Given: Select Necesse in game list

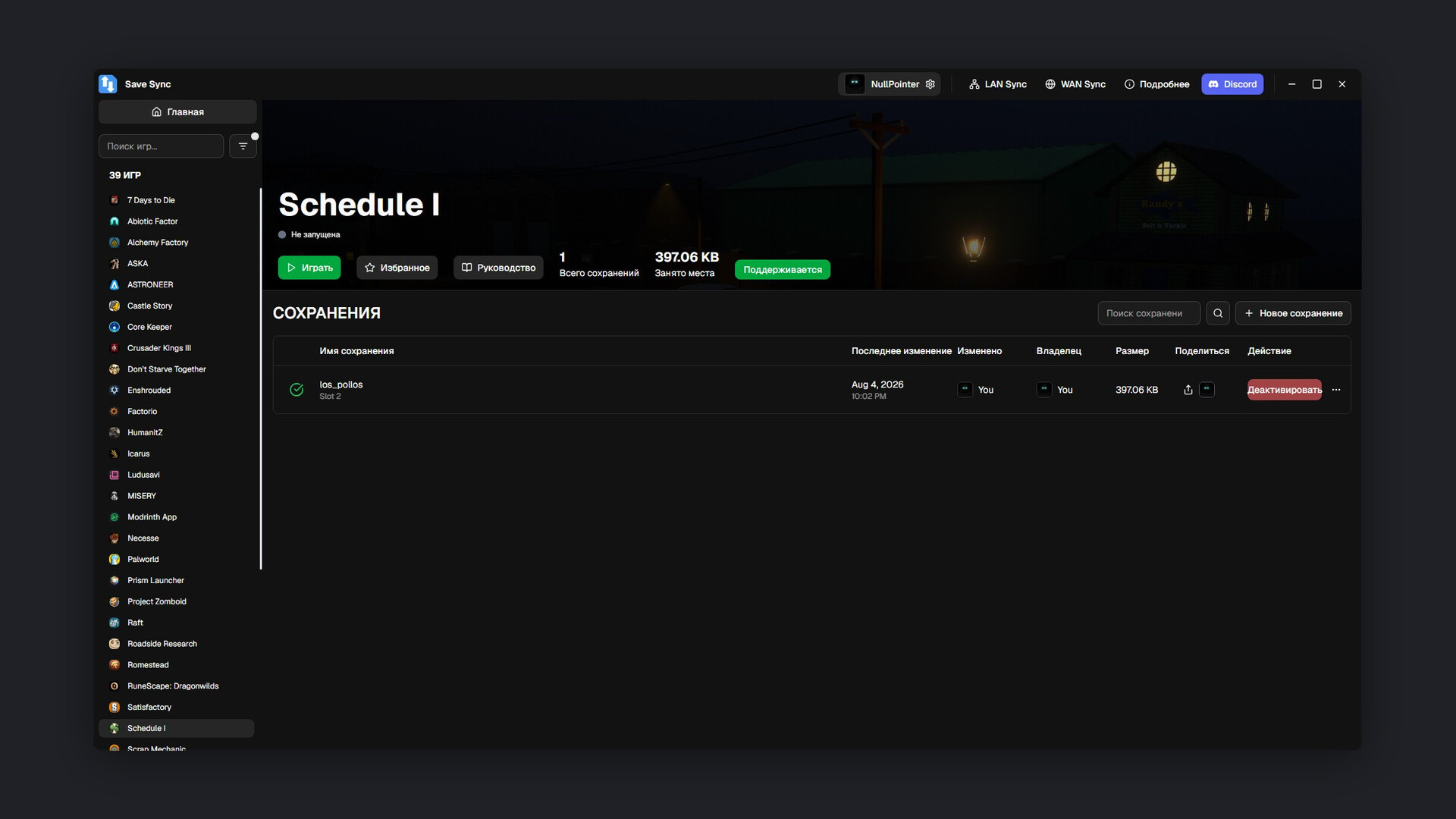Looking at the screenshot, I should point(176,538).
